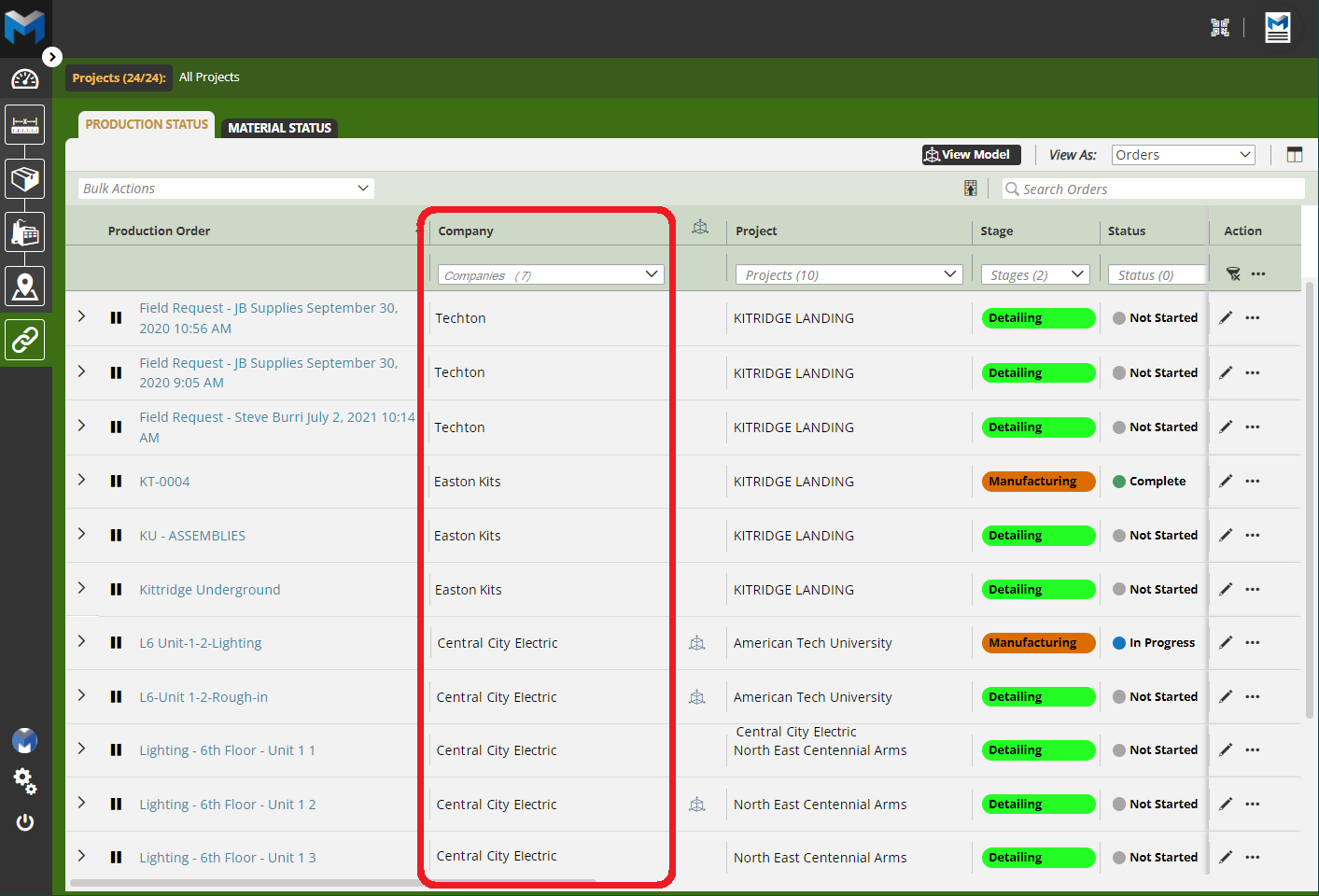Open the Bulk Actions dropdown

tap(226, 189)
